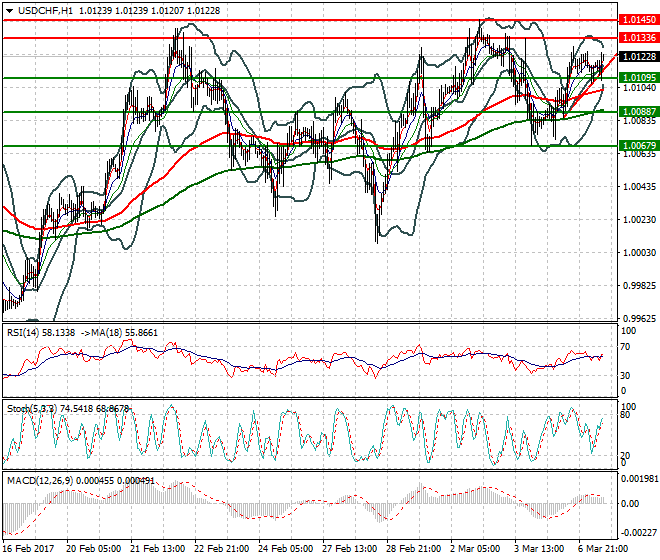Click the Stochastic 80 level scale value
660x560 pixels.
(x=628, y=415)
